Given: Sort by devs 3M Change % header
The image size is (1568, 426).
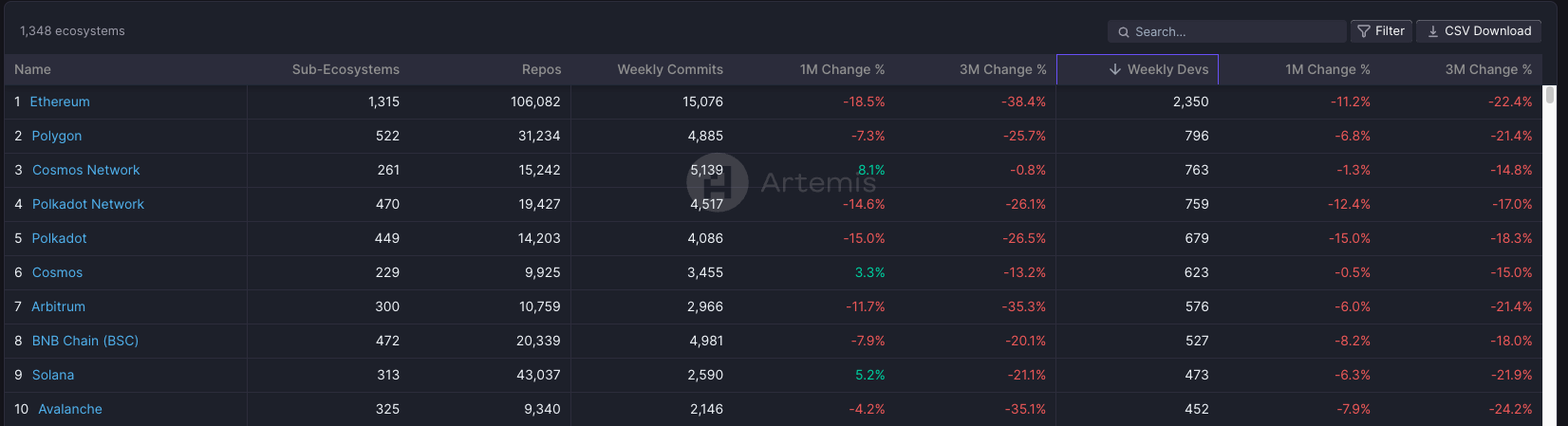Looking at the screenshot, I should (x=1488, y=69).
